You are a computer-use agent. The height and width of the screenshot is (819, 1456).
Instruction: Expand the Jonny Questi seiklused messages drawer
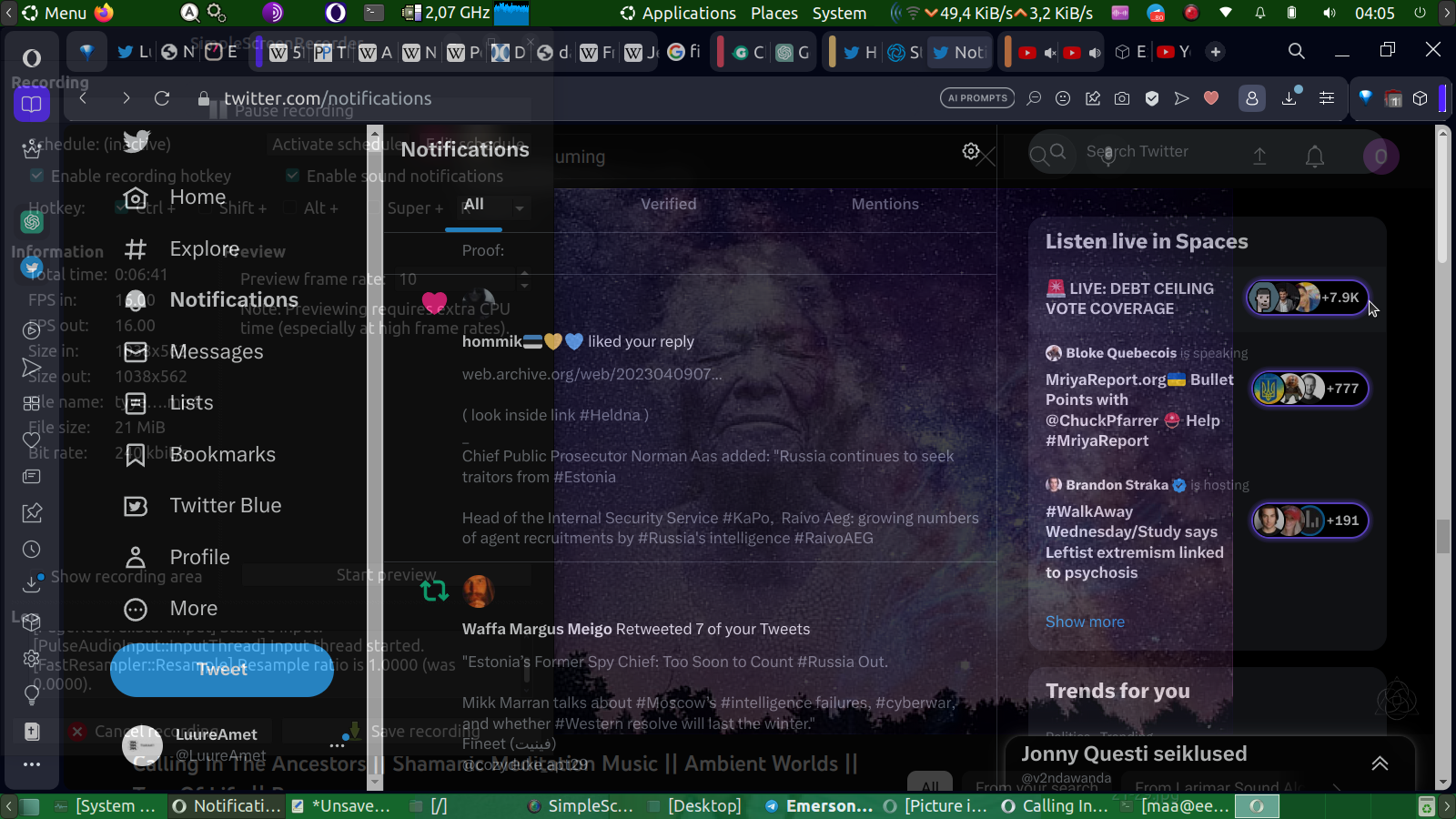1380,763
